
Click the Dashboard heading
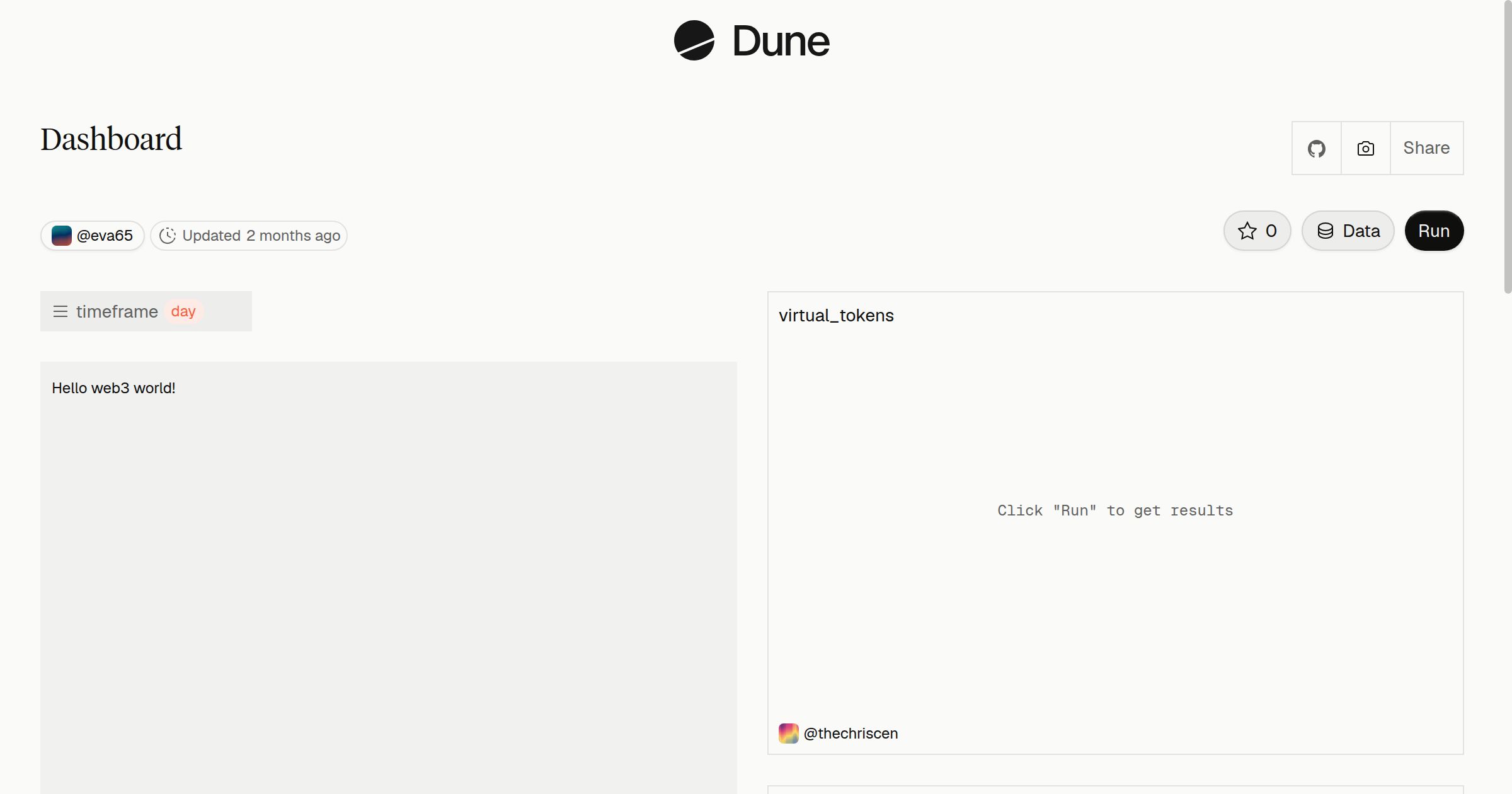pos(112,139)
